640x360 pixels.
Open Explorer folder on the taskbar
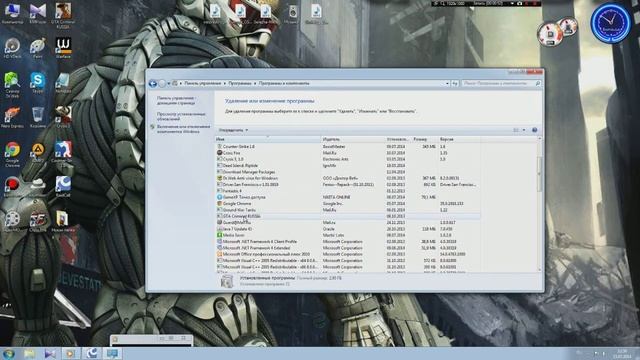[x=29, y=353]
